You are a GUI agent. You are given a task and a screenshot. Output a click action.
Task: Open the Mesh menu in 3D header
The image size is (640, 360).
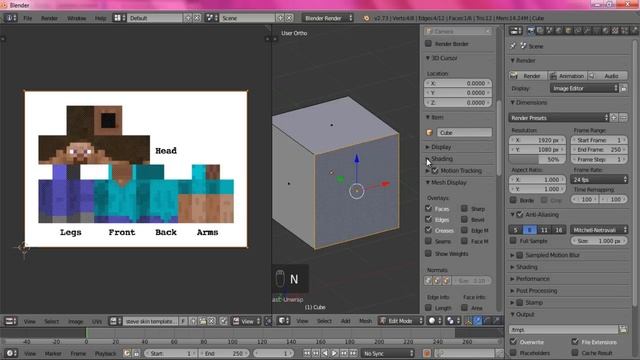tap(365, 321)
